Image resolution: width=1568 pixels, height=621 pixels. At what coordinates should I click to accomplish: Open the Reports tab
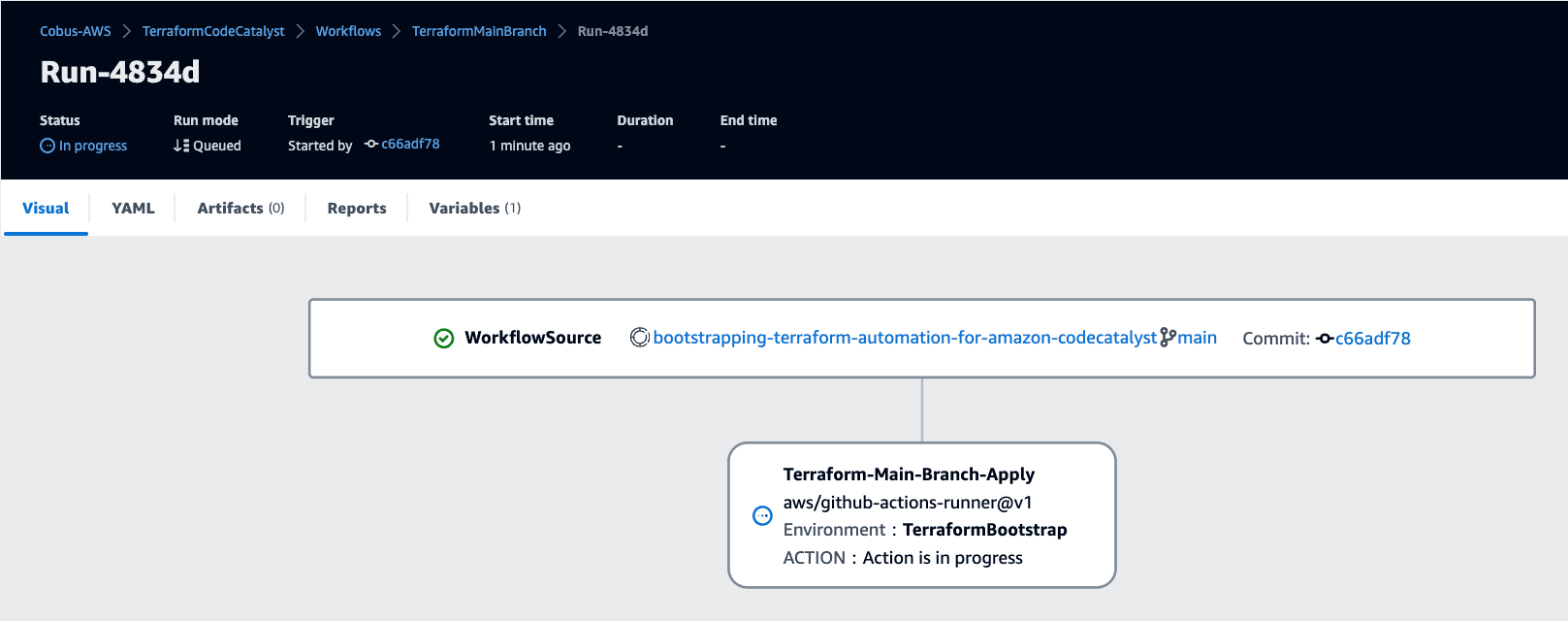click(357, 208)
